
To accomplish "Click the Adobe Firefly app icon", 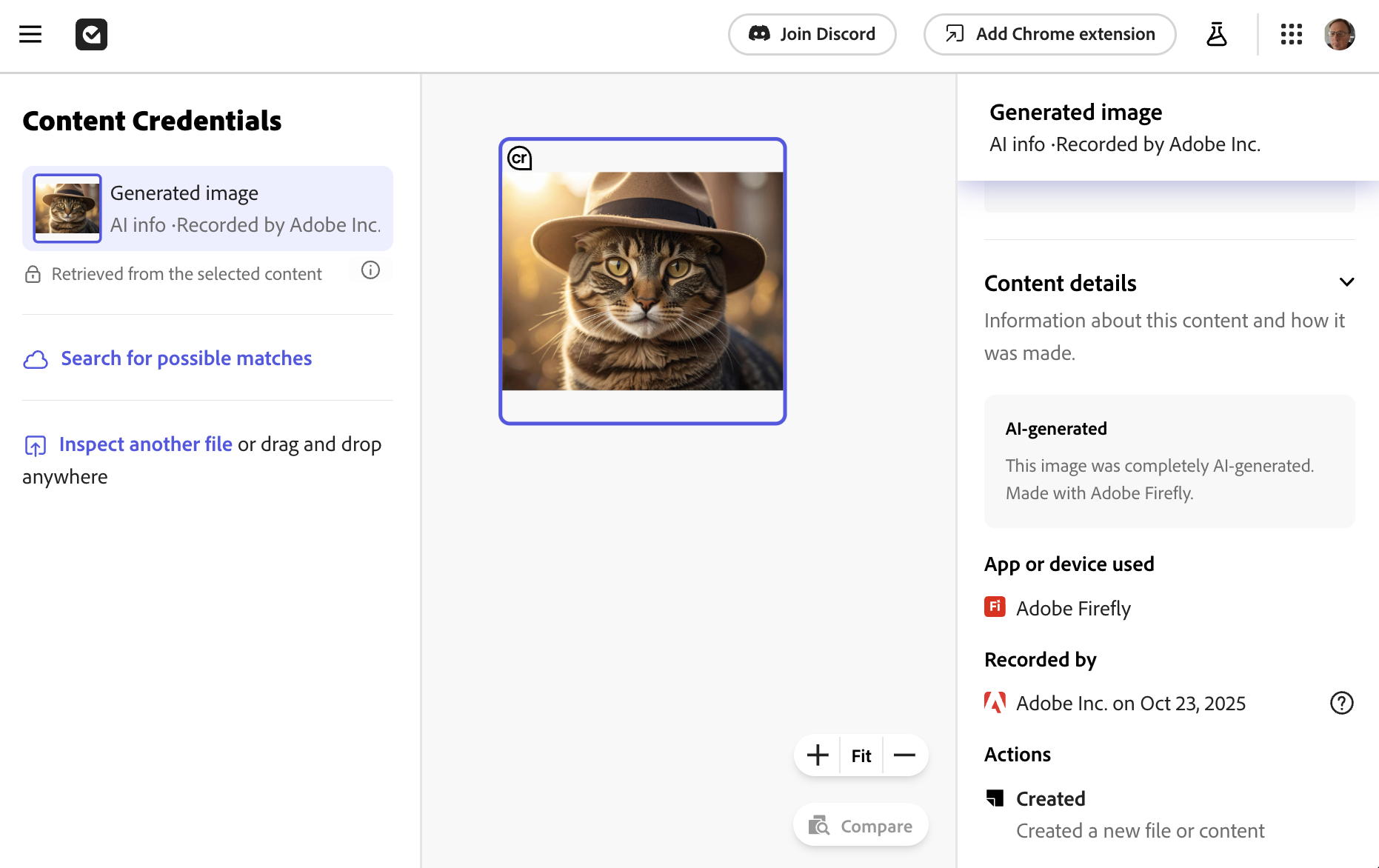I will pyautogui.click(x=995, y=607).
